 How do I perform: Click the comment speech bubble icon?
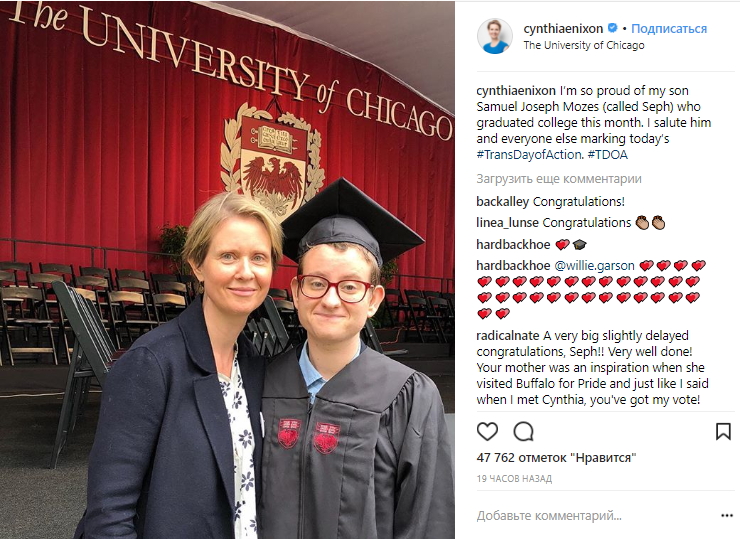(x=523, y=431)
